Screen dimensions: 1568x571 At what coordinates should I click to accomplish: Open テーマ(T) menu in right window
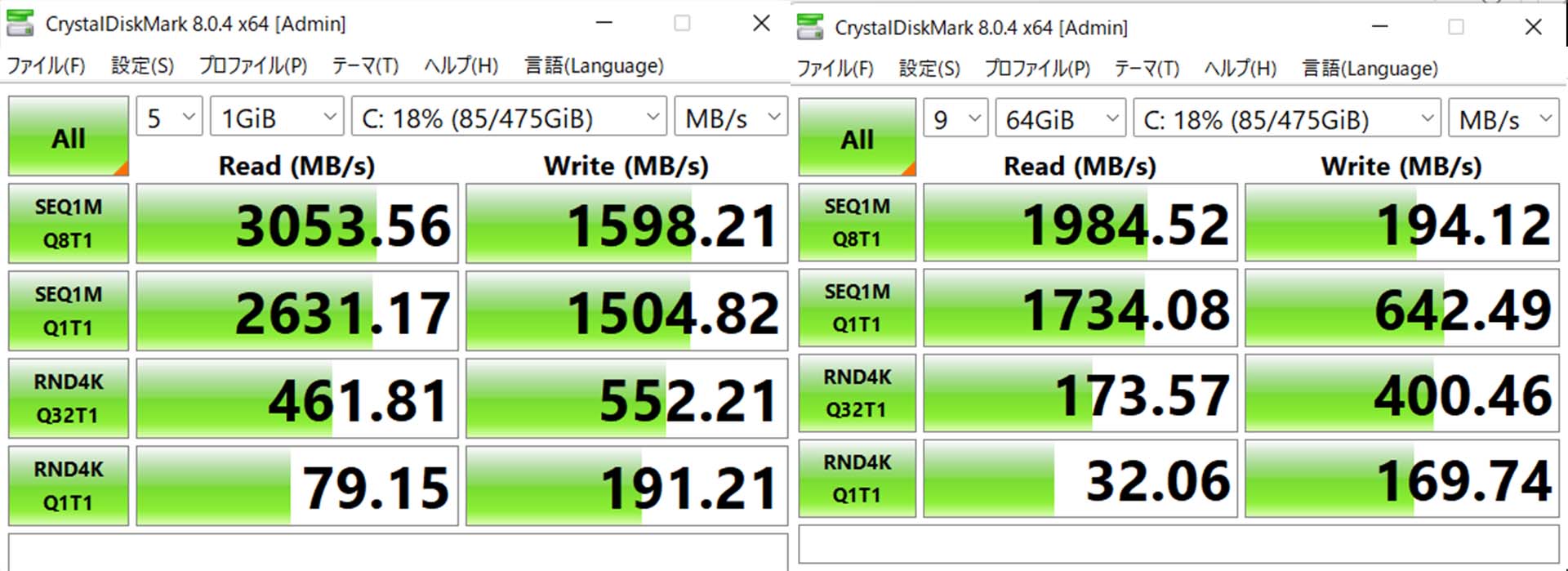pos(1147,69)
